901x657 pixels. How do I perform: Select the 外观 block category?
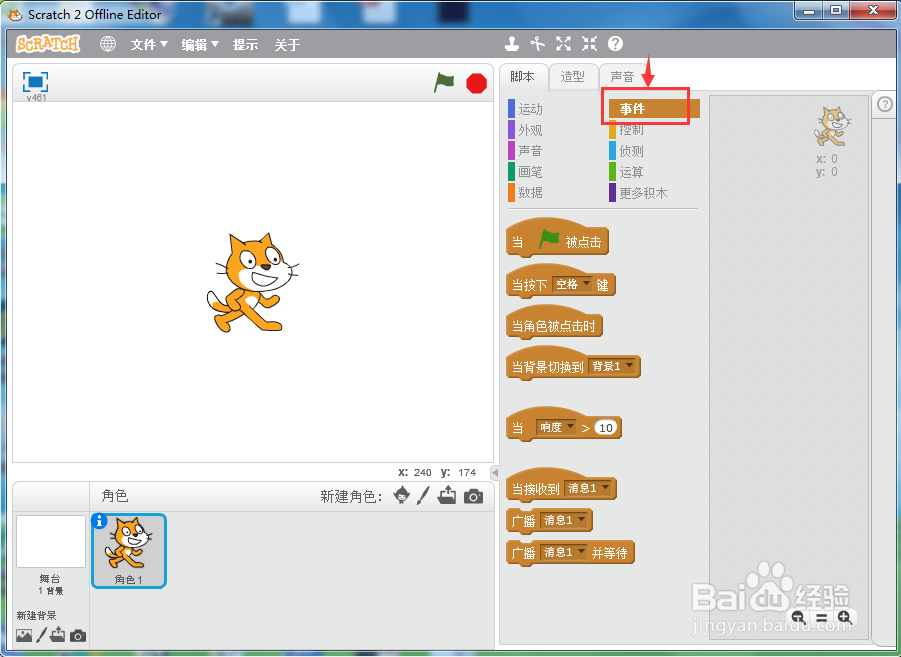[x=526, y=130]
